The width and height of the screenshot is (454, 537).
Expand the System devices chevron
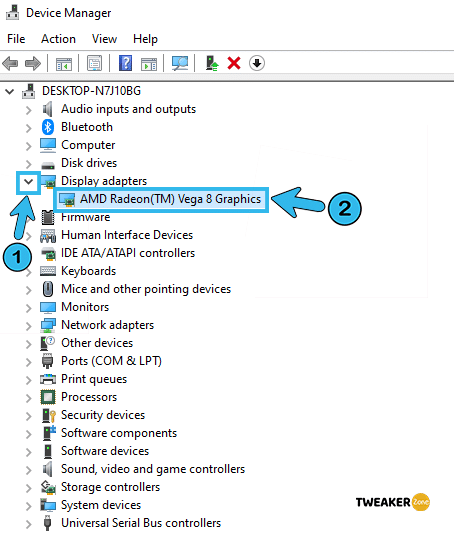point(28,506)
